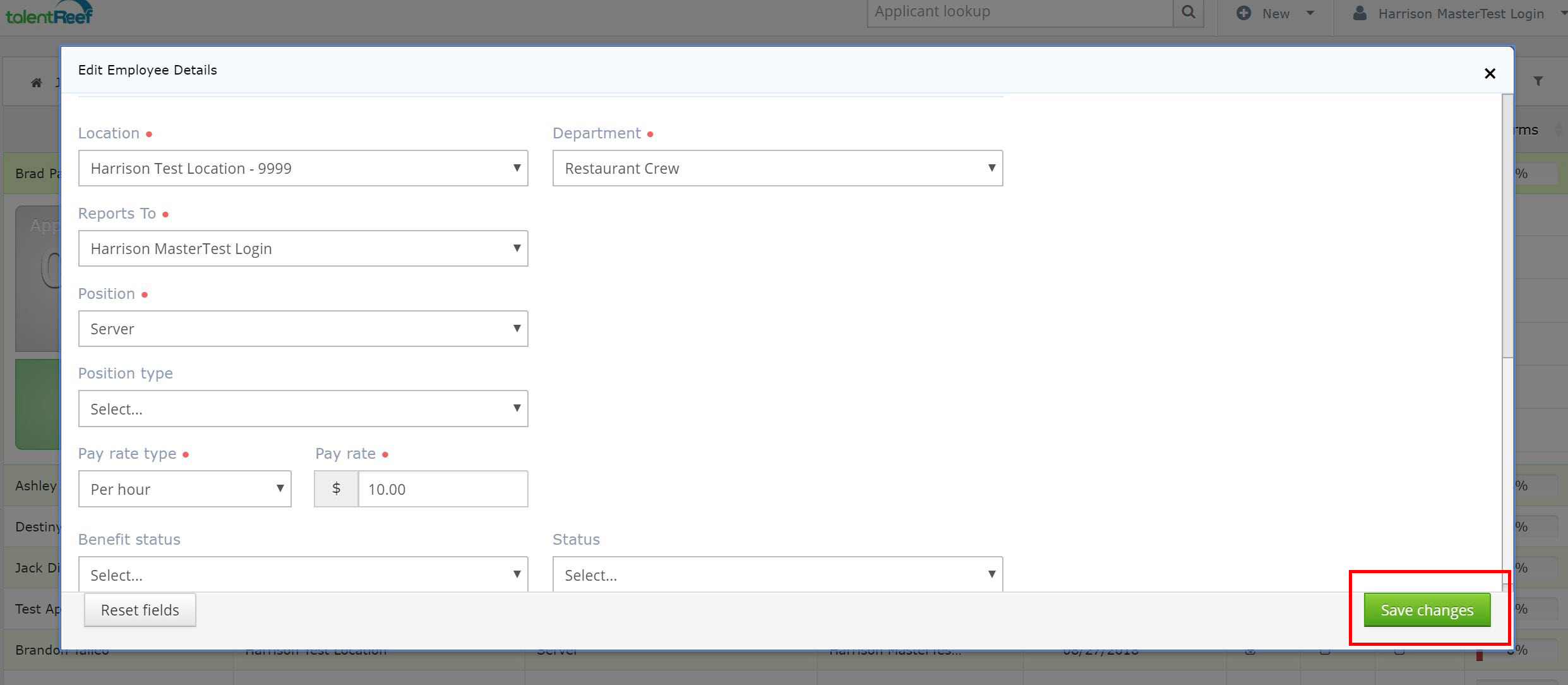This screenshot has height=685, width=1568.
Task: Click the dollar sign pay rate prefix
Action: tap(336, 488)
